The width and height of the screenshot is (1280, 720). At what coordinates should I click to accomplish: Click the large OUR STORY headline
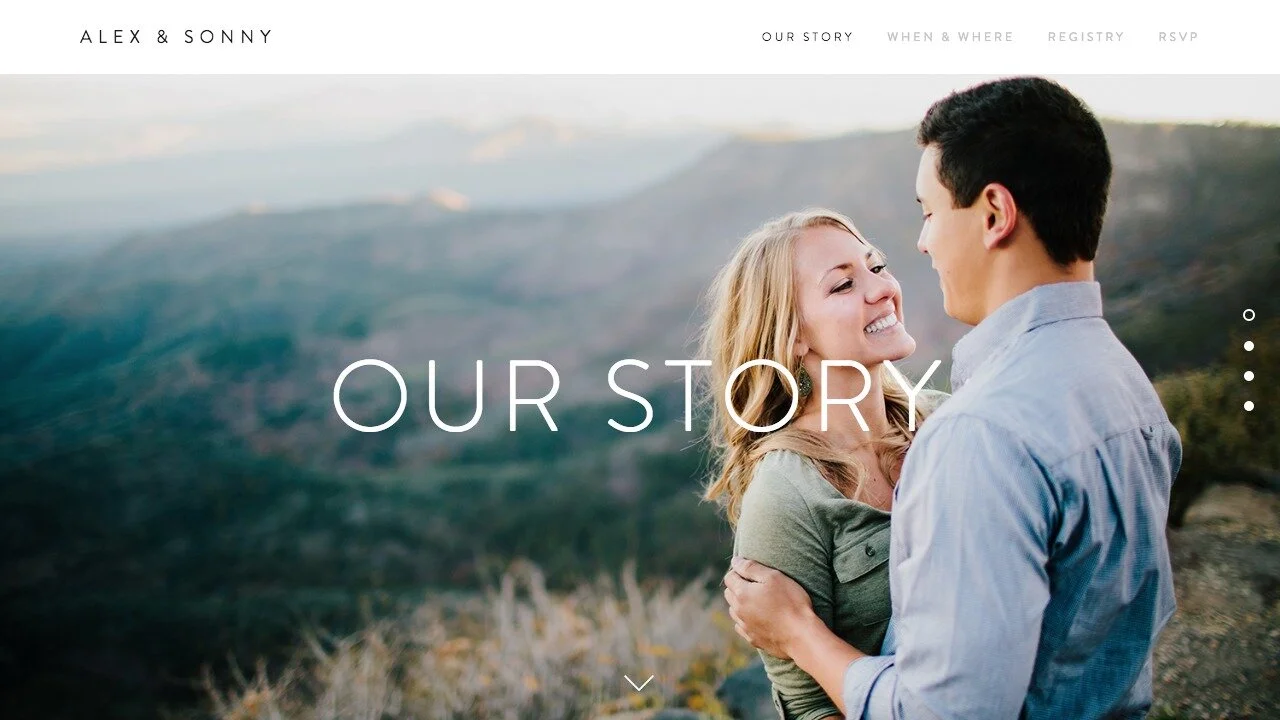click(x=637, y=395)
